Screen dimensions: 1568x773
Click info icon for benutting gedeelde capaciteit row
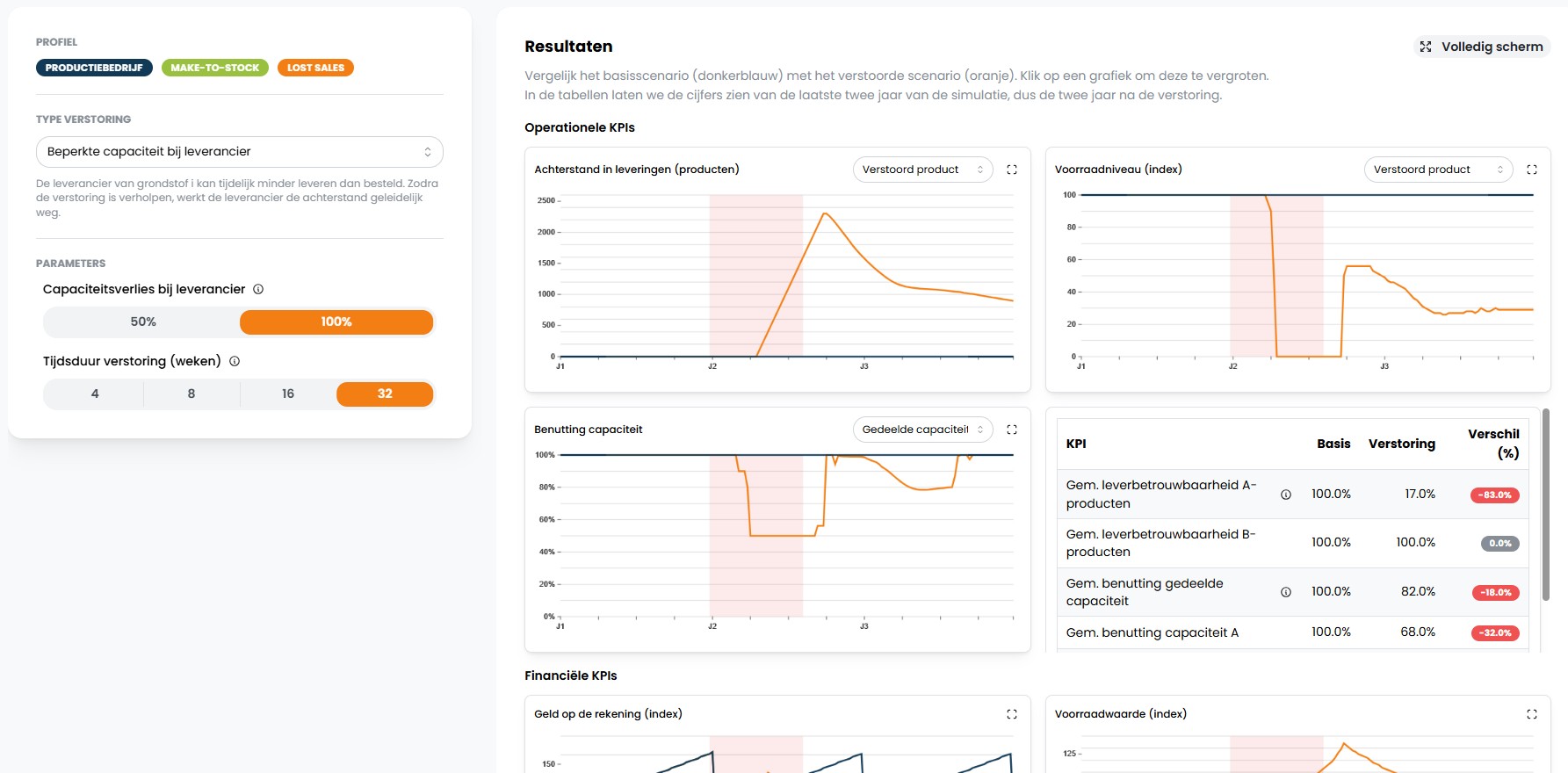pos(1286,592)
